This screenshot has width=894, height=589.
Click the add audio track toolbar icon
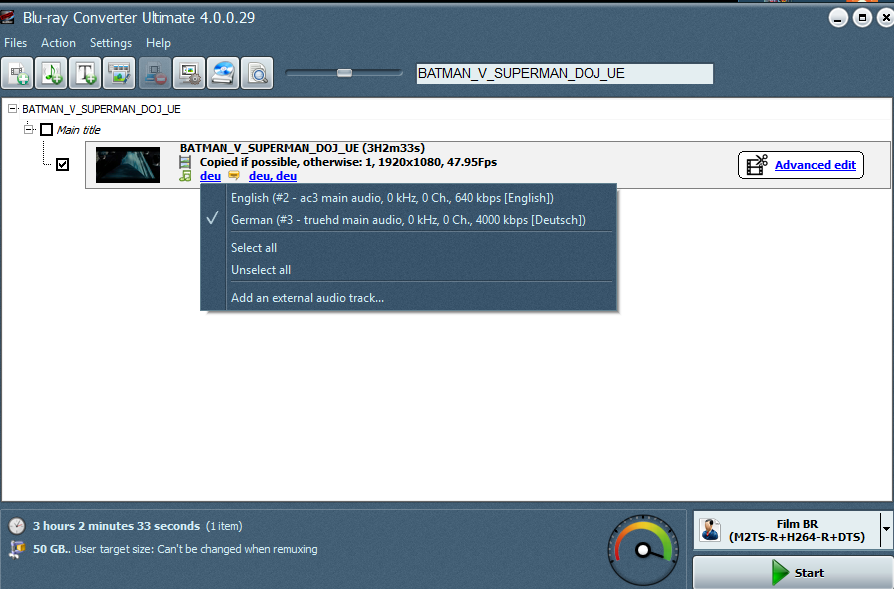tap(51, 74)
